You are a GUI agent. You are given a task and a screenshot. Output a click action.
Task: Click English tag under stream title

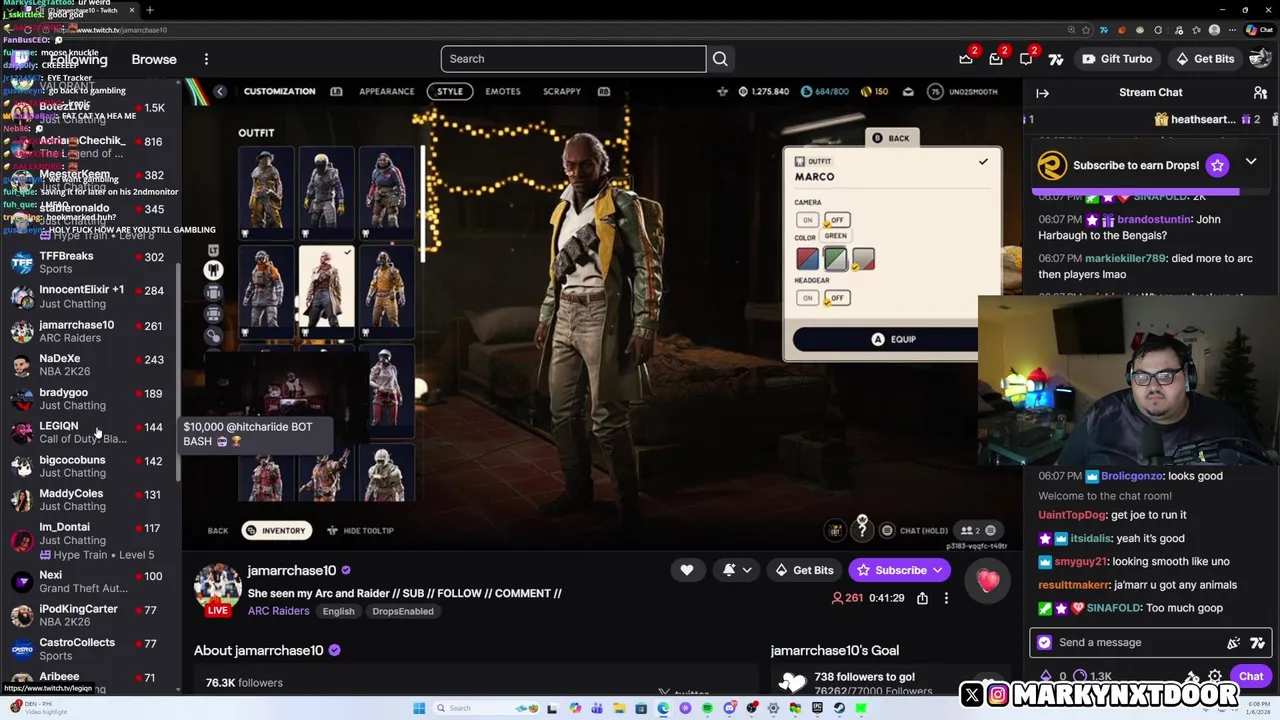pos(338,611)
